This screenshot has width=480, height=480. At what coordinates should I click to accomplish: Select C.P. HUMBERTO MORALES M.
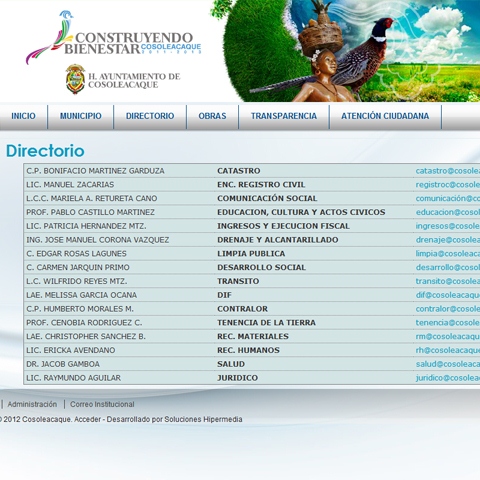[80, 309]
